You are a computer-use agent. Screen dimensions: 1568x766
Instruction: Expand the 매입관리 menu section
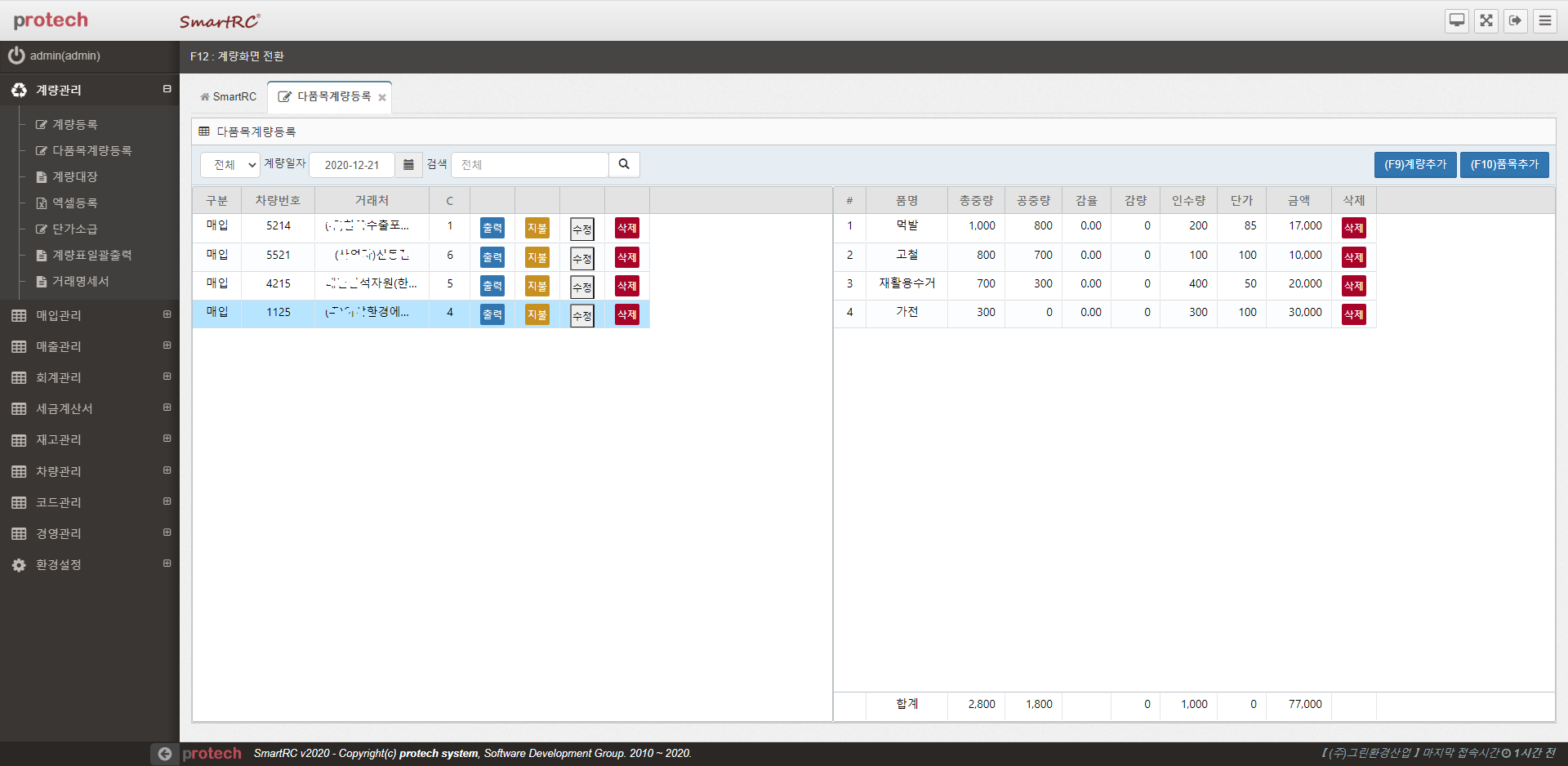[x=167, y=314]
